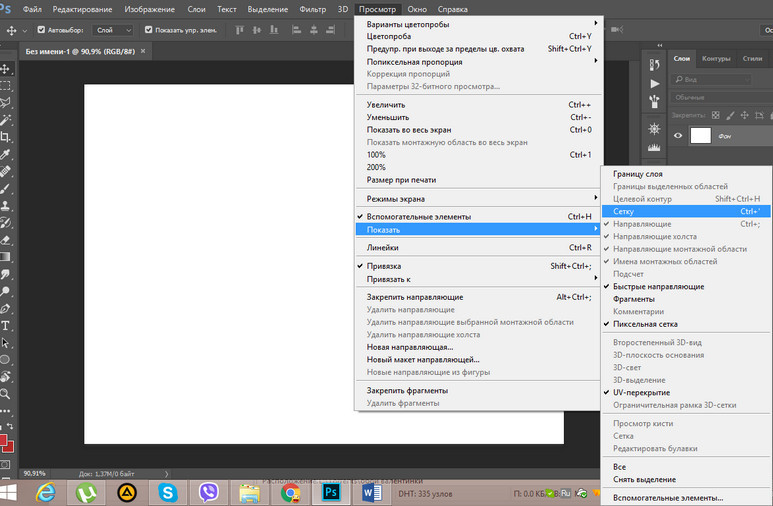Select the Eraser tool
The height and width of the screenshot is (506, 773).
[5, 240]
